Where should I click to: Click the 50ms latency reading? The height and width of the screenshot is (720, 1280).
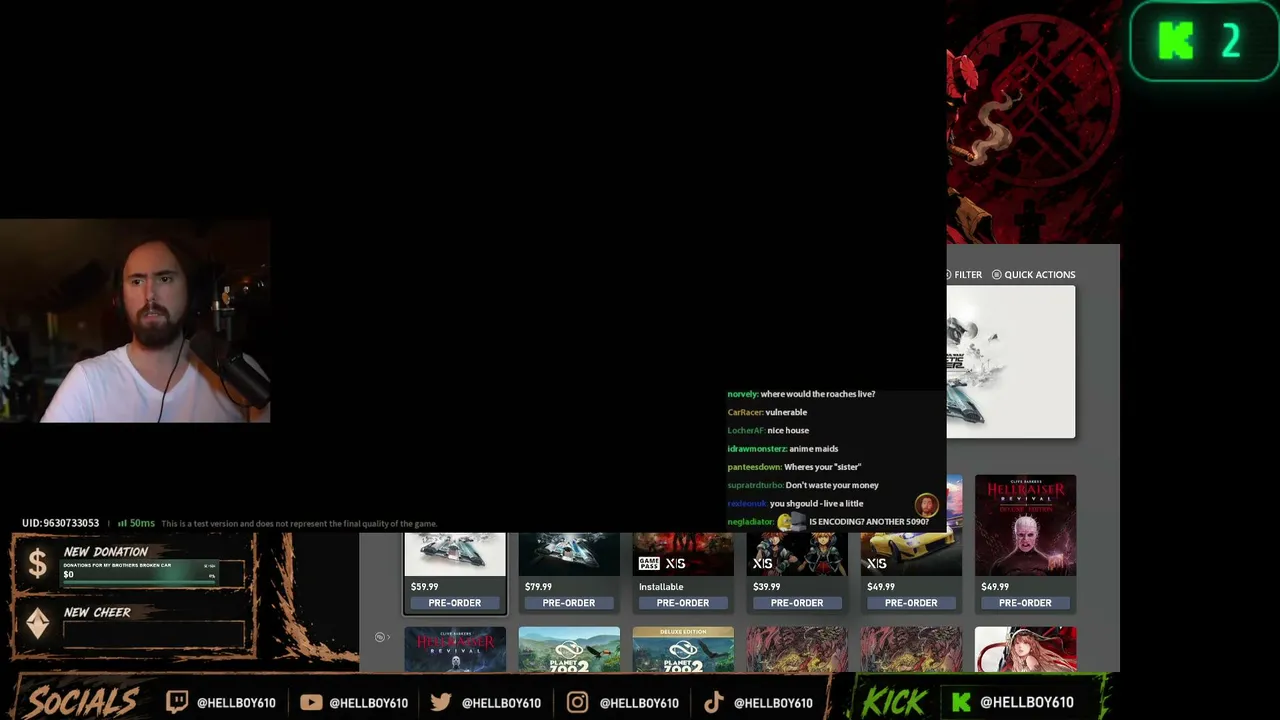point(142,523)
